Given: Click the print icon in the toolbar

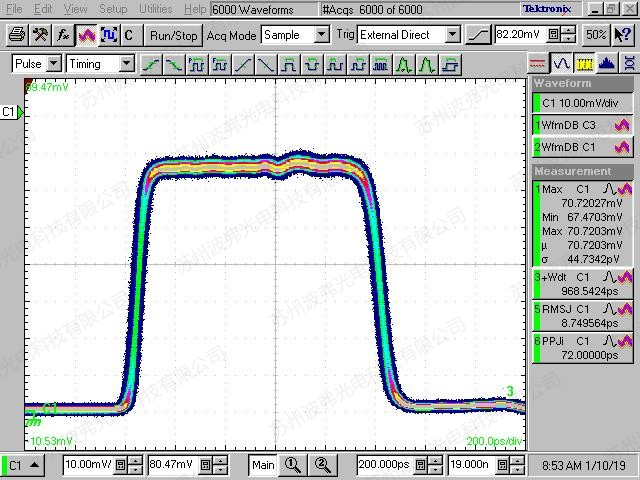Looking at the screenshot, I should [16, 34].
